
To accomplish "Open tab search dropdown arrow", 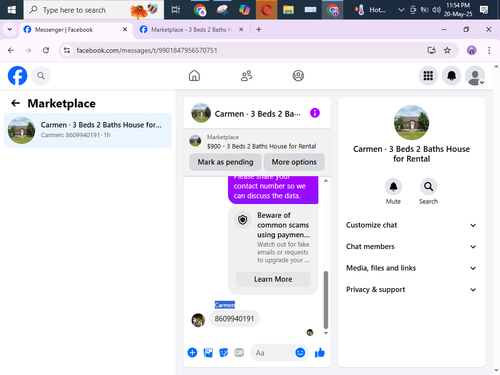I will click(10, 29).
